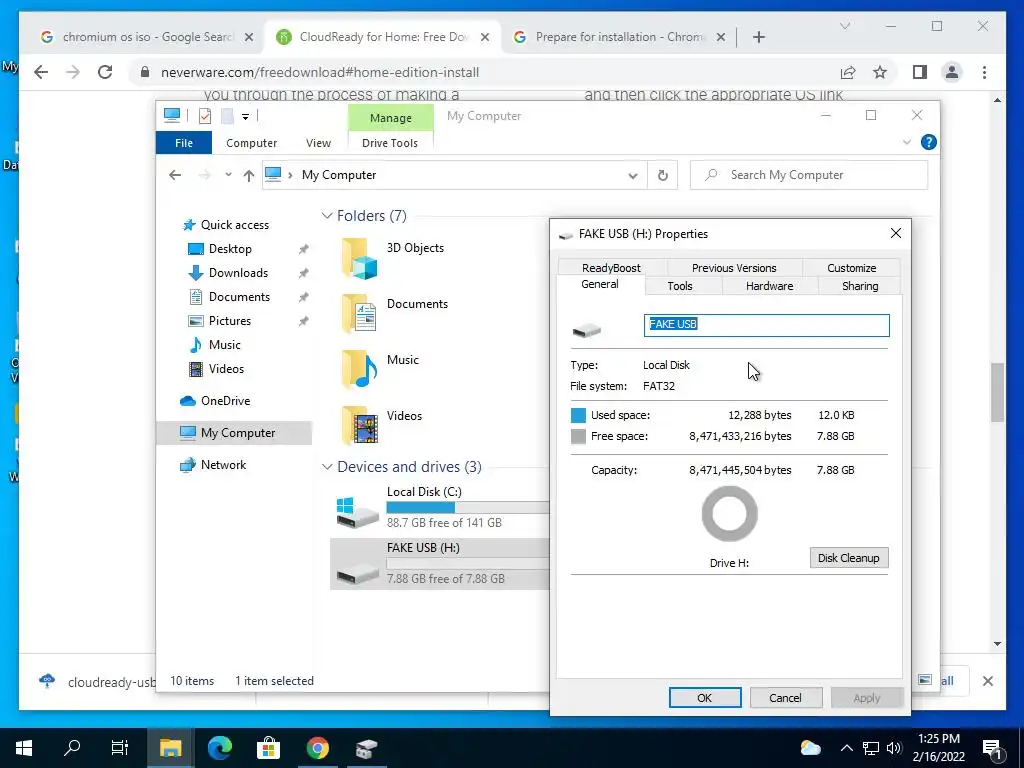
Task: Close the Chrome downloads bar
Action: pyautogui.click(x=987, y=681)
